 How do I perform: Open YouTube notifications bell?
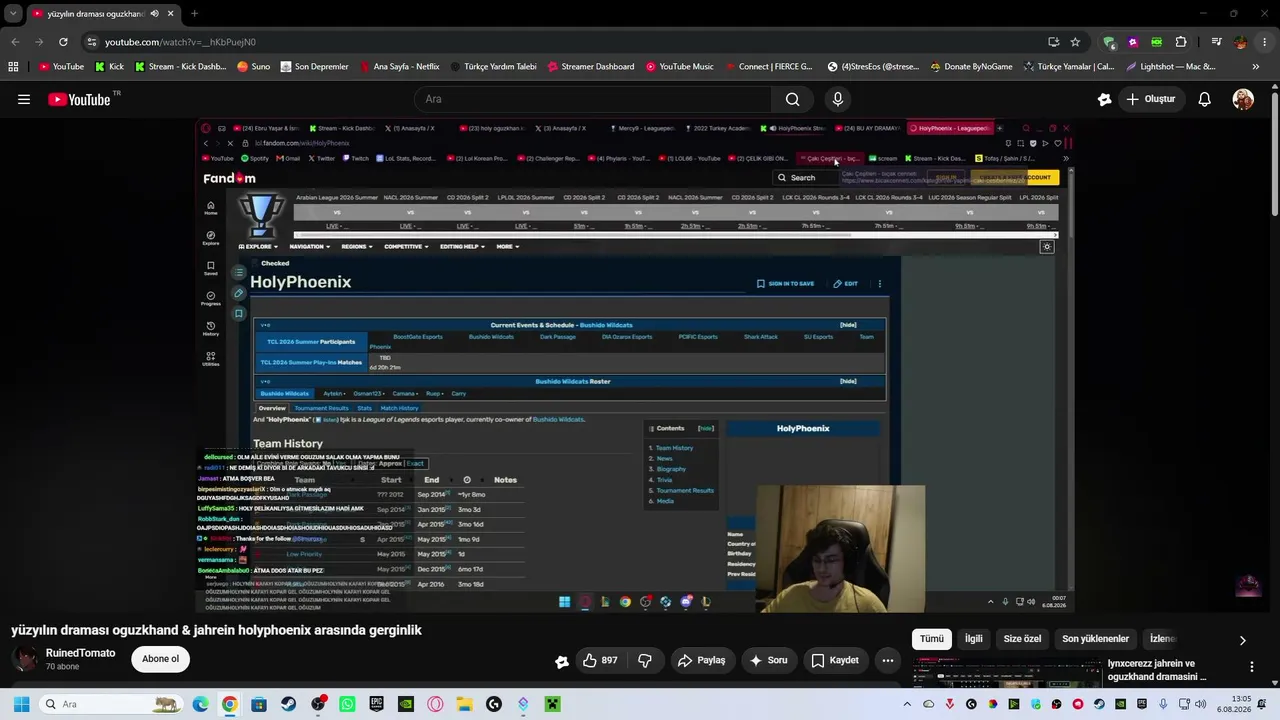click(1204, 99)
